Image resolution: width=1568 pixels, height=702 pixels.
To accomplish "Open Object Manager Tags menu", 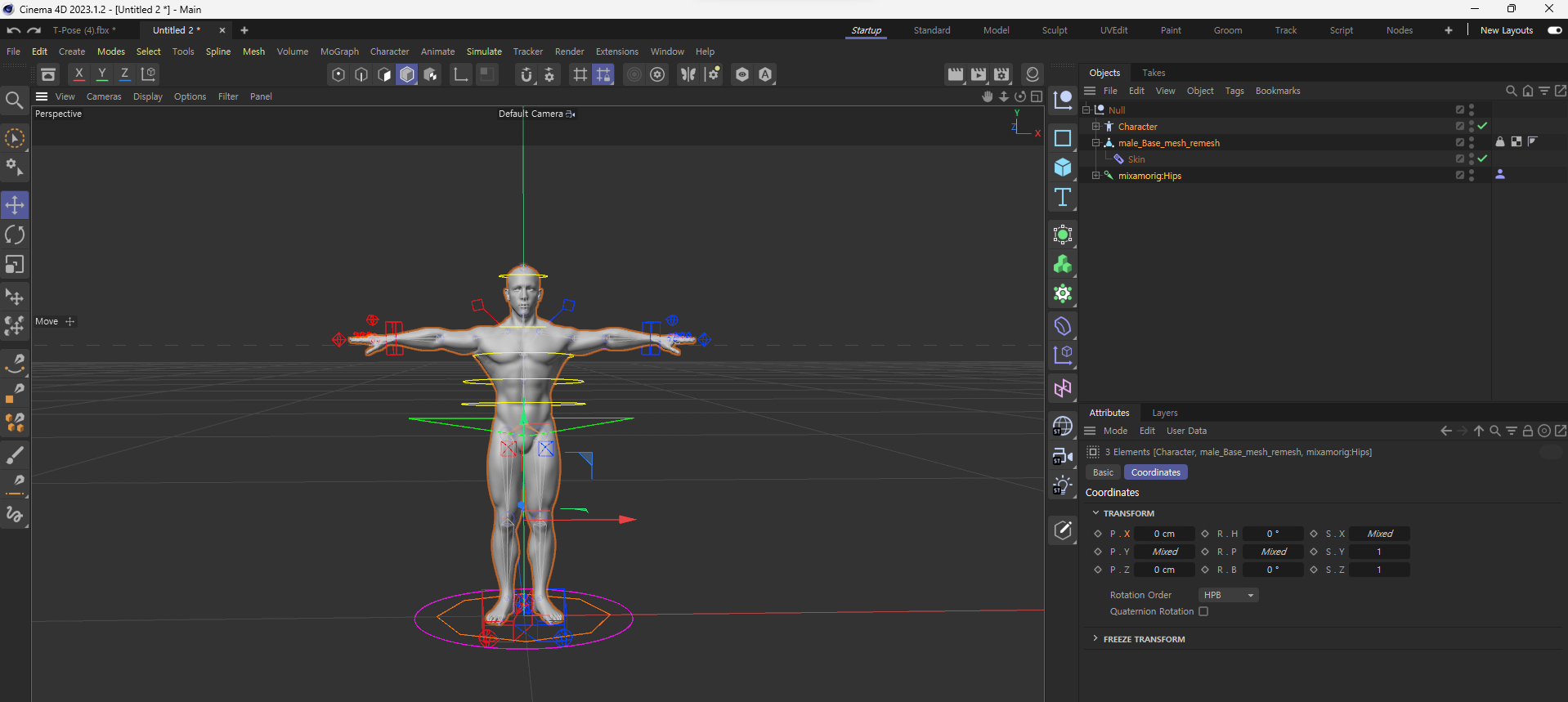I will pyautogui.click(x=1234, y=91).
